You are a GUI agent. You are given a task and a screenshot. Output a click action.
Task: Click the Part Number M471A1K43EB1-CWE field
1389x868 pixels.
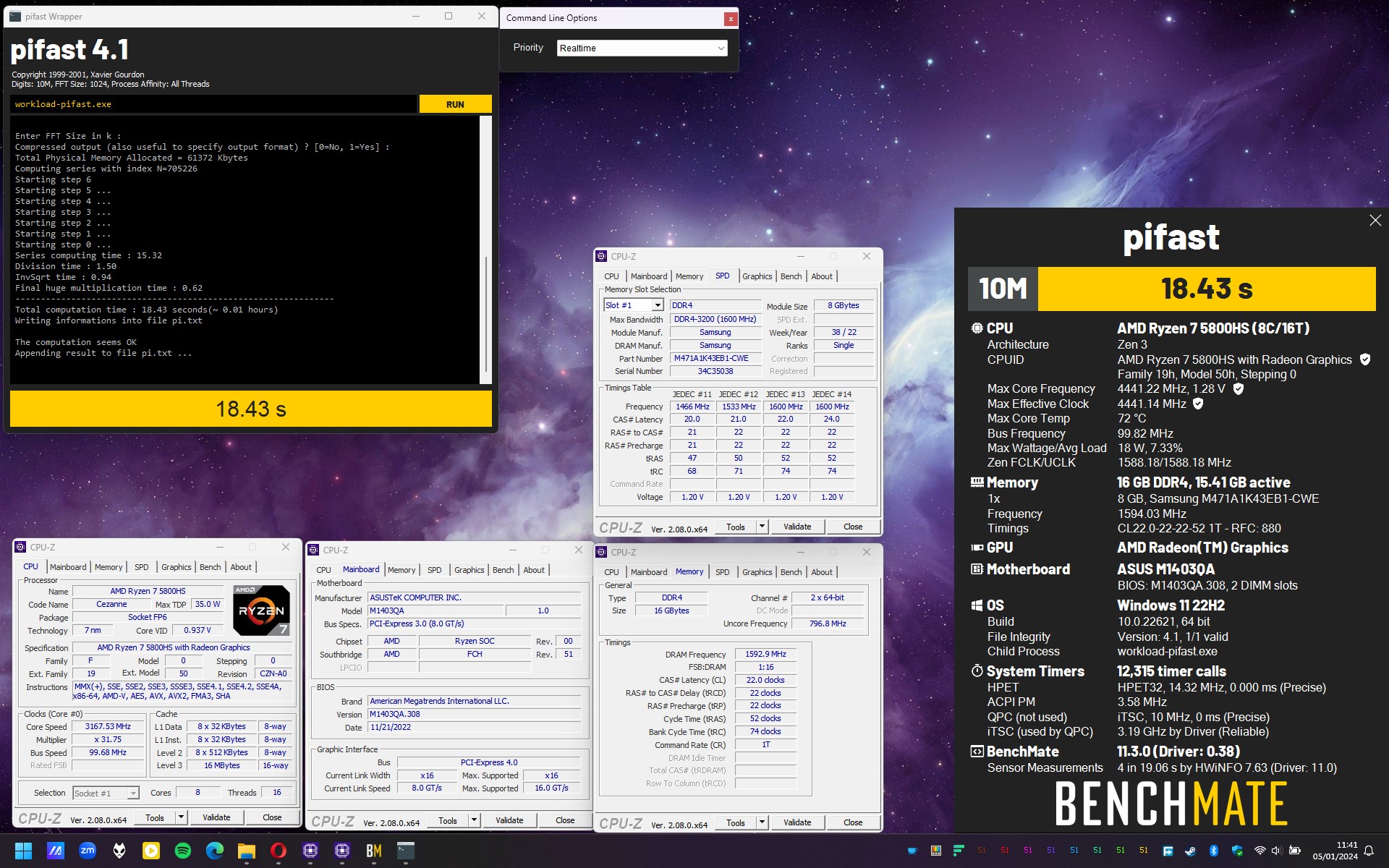coord(715,358)
